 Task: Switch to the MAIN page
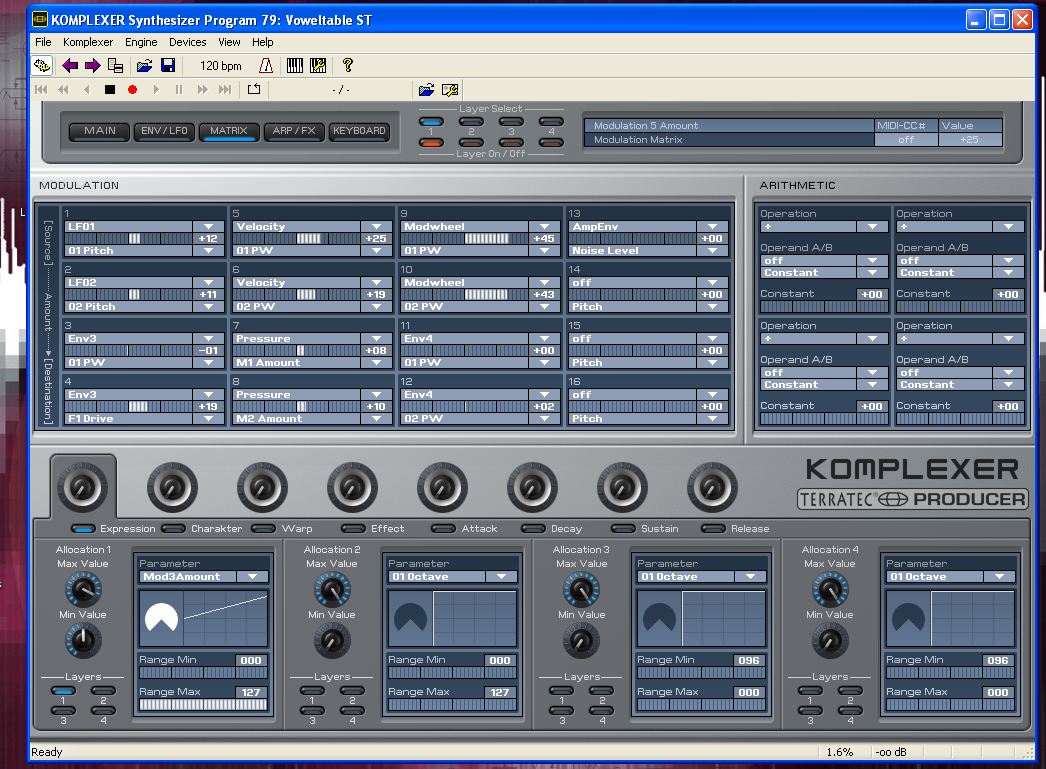pos(100,131)
